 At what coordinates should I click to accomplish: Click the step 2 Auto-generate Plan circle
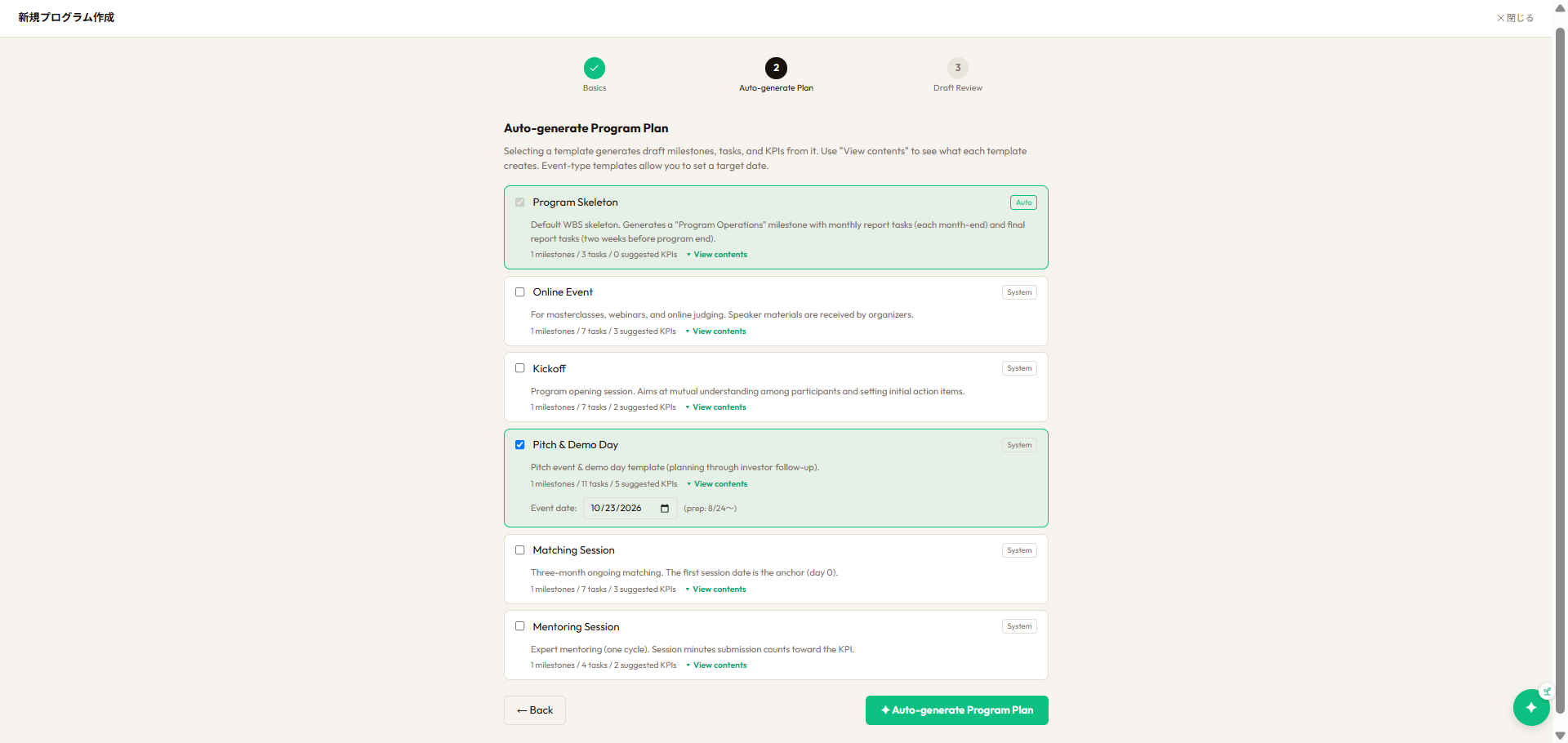click(776, 68)
